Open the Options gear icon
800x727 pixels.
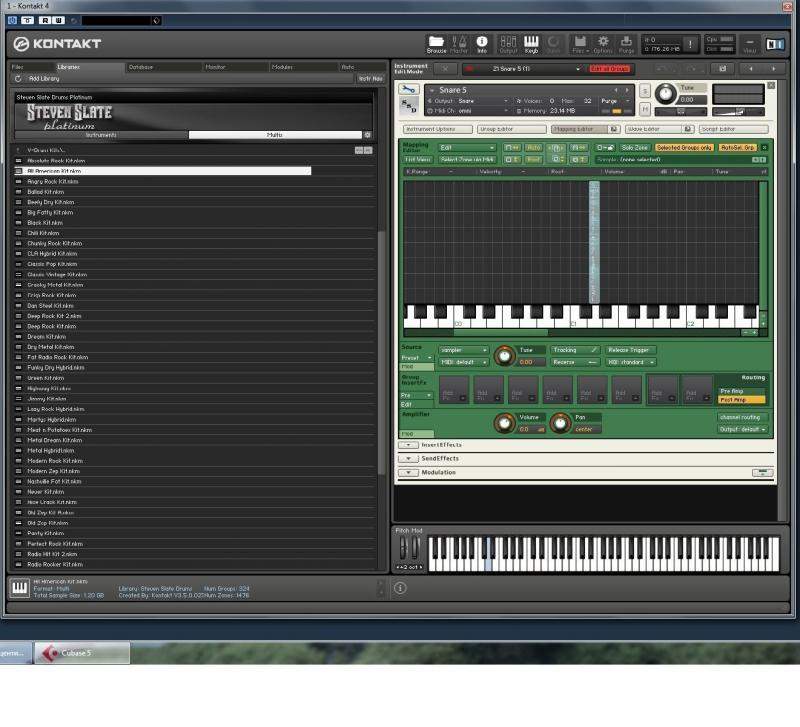click(603, 43)
